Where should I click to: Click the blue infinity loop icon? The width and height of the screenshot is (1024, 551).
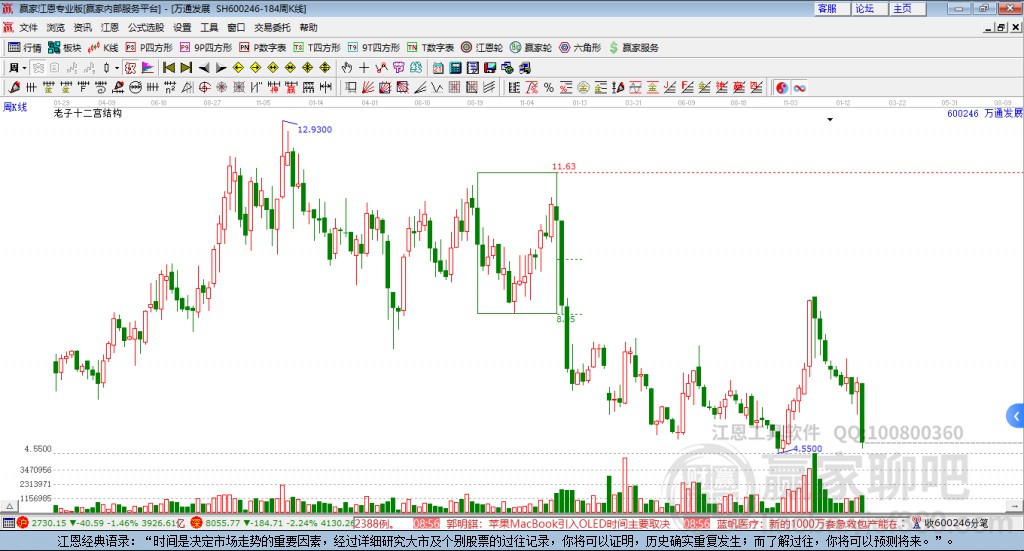click(799, 87)
